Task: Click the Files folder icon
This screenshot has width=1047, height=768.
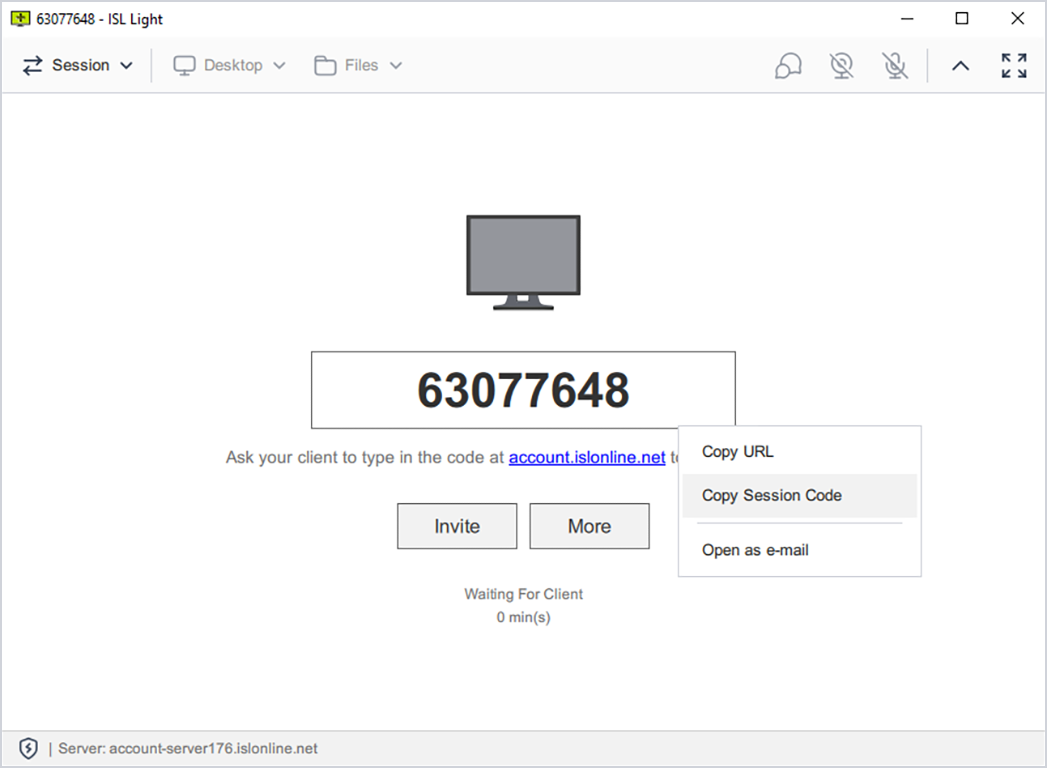Action: pyautogui.click(x=324, y=64)
